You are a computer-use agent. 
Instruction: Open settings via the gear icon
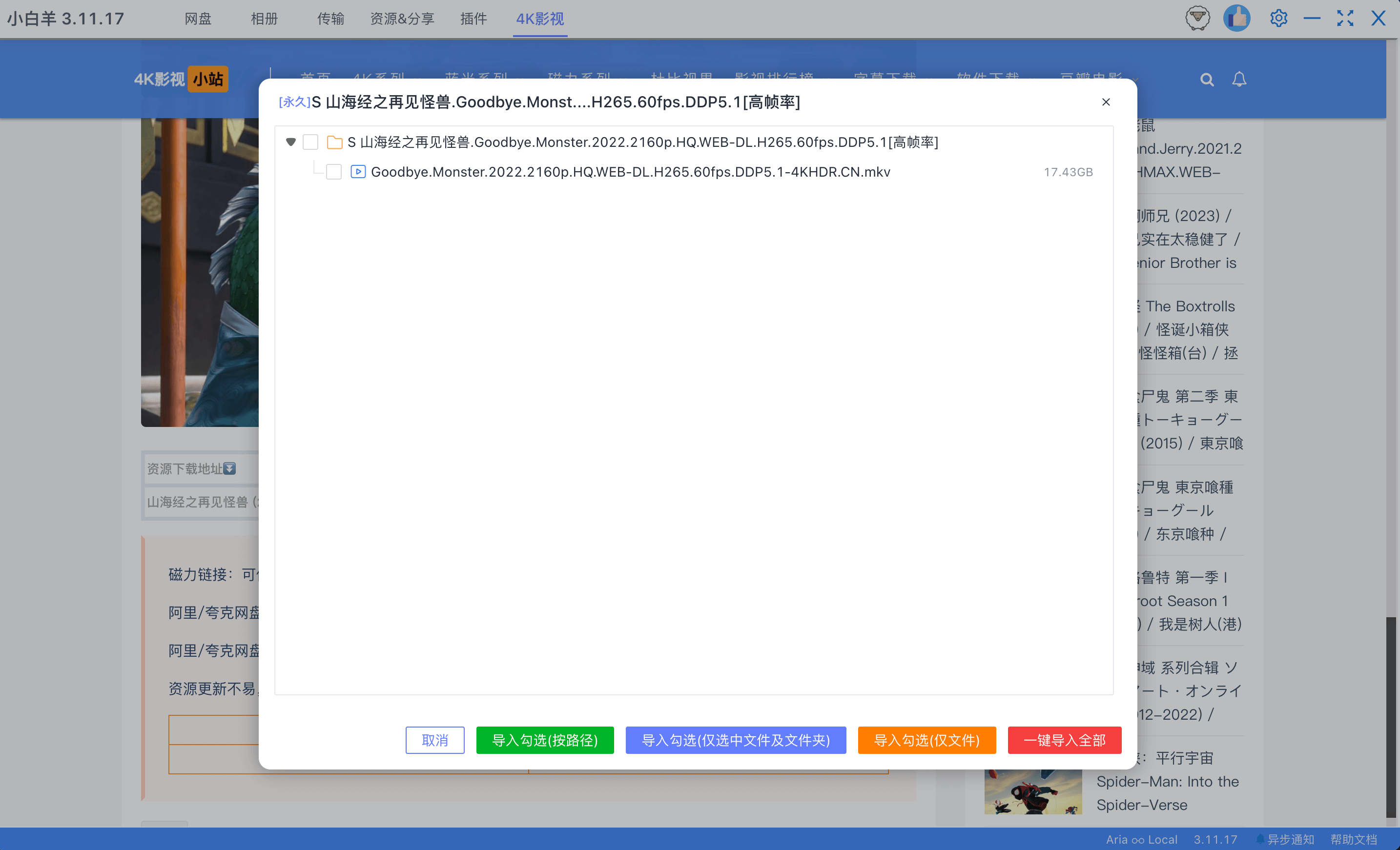[1278, 18]
